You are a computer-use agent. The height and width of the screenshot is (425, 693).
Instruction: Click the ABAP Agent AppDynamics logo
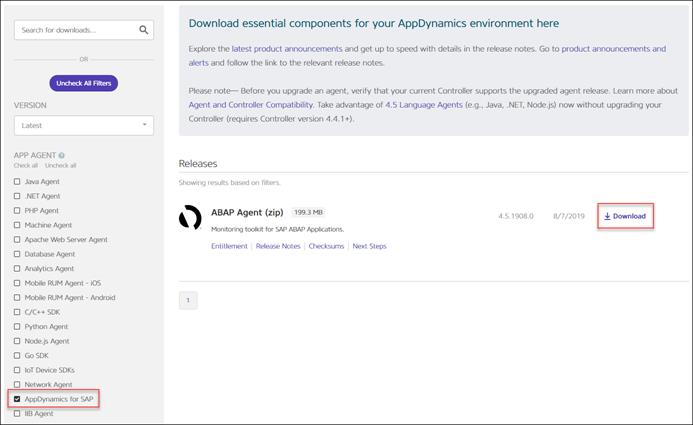[x=190, y=217]
